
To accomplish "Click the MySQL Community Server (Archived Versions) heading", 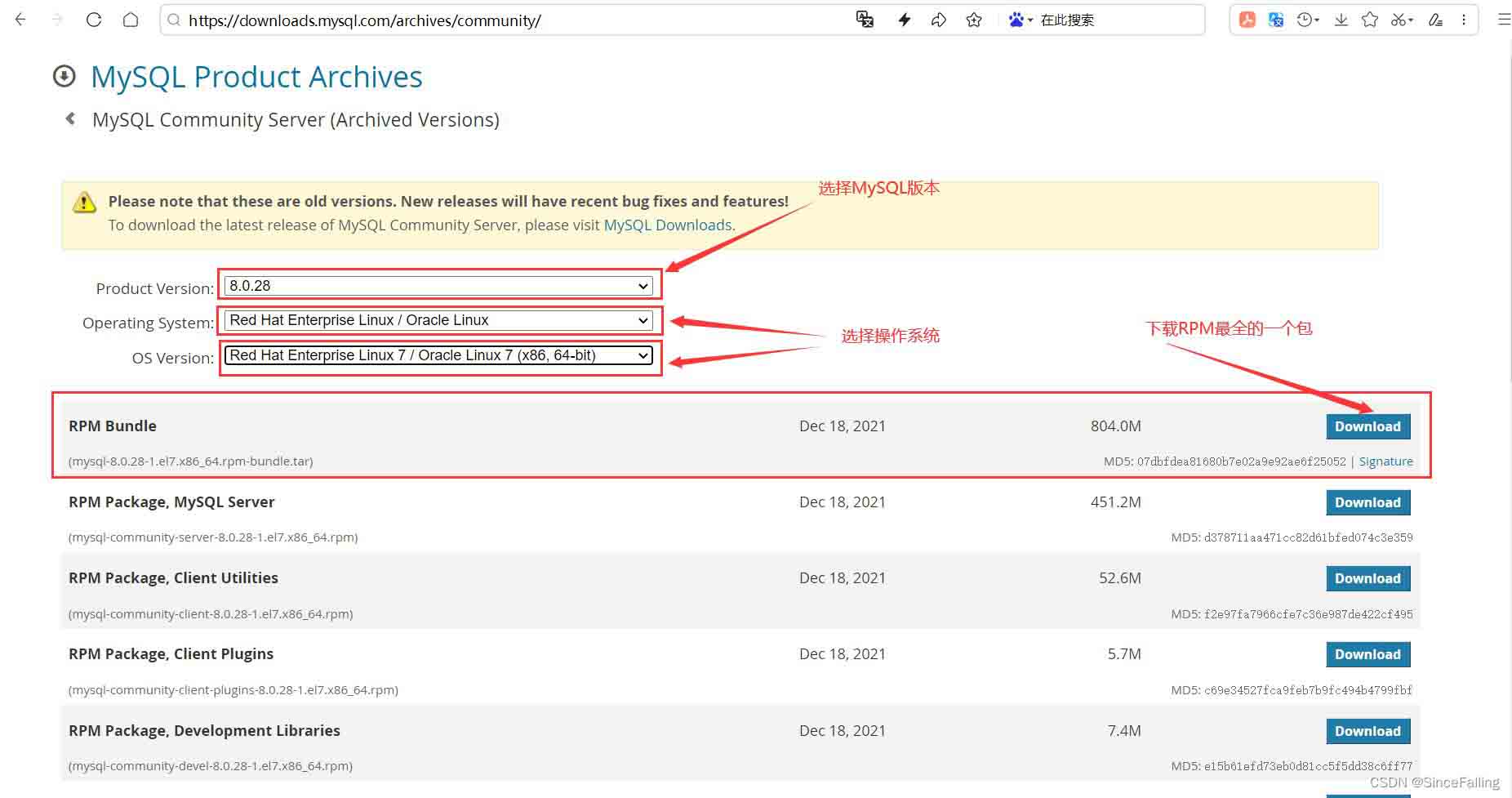I will coord(296,120).
